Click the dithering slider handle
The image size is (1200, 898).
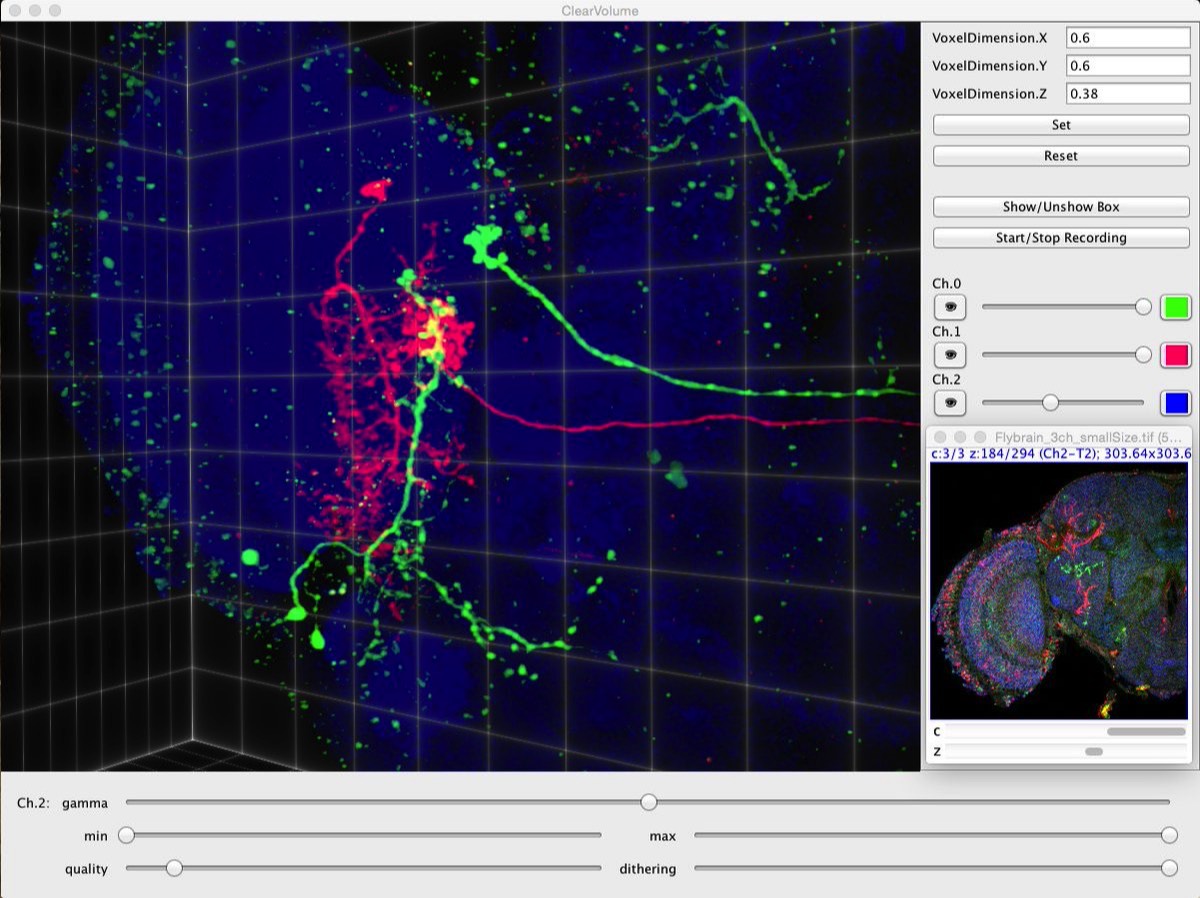(1169, 868)
